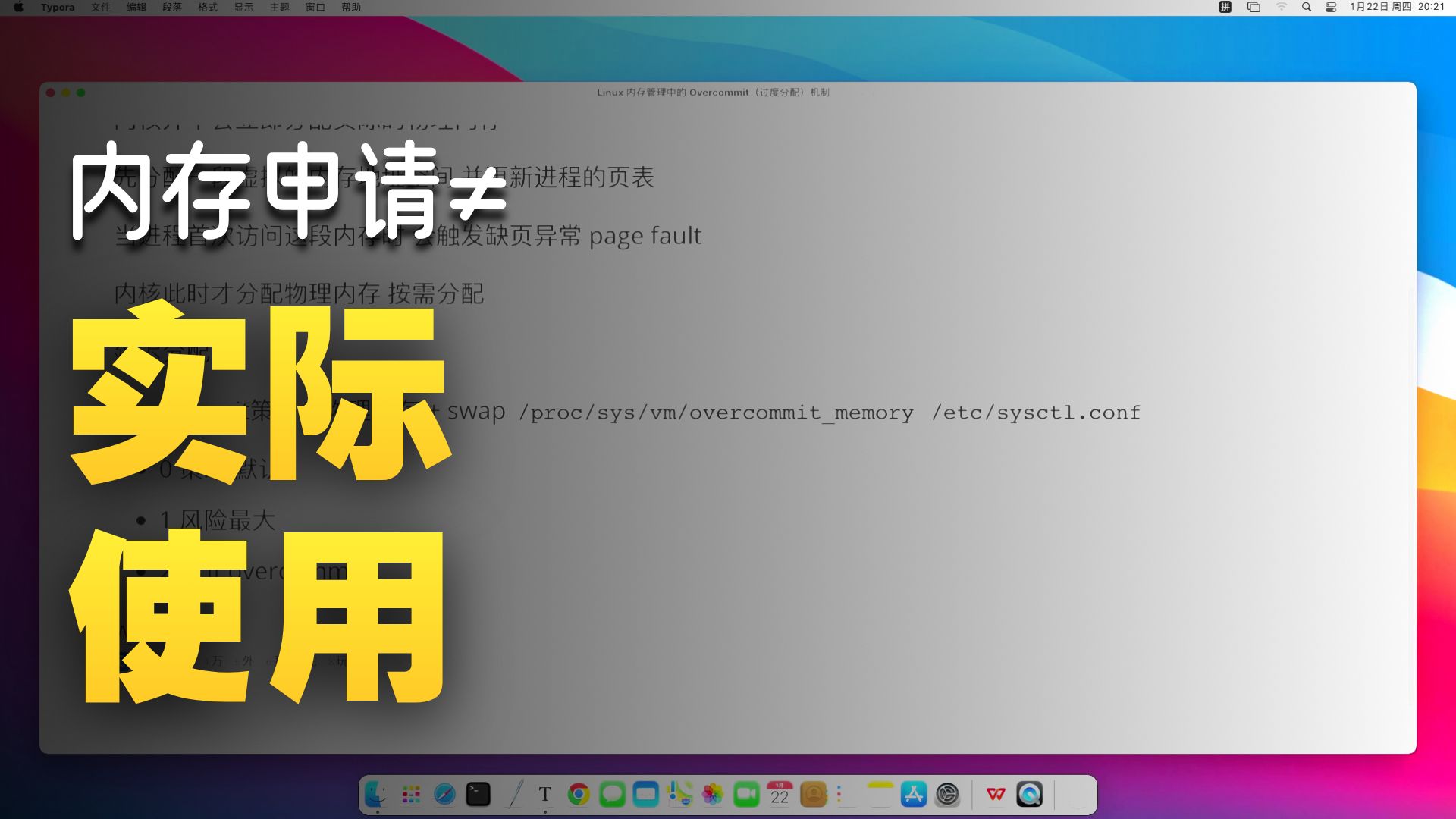Open System Preferences from dock

tap(947, 794)
